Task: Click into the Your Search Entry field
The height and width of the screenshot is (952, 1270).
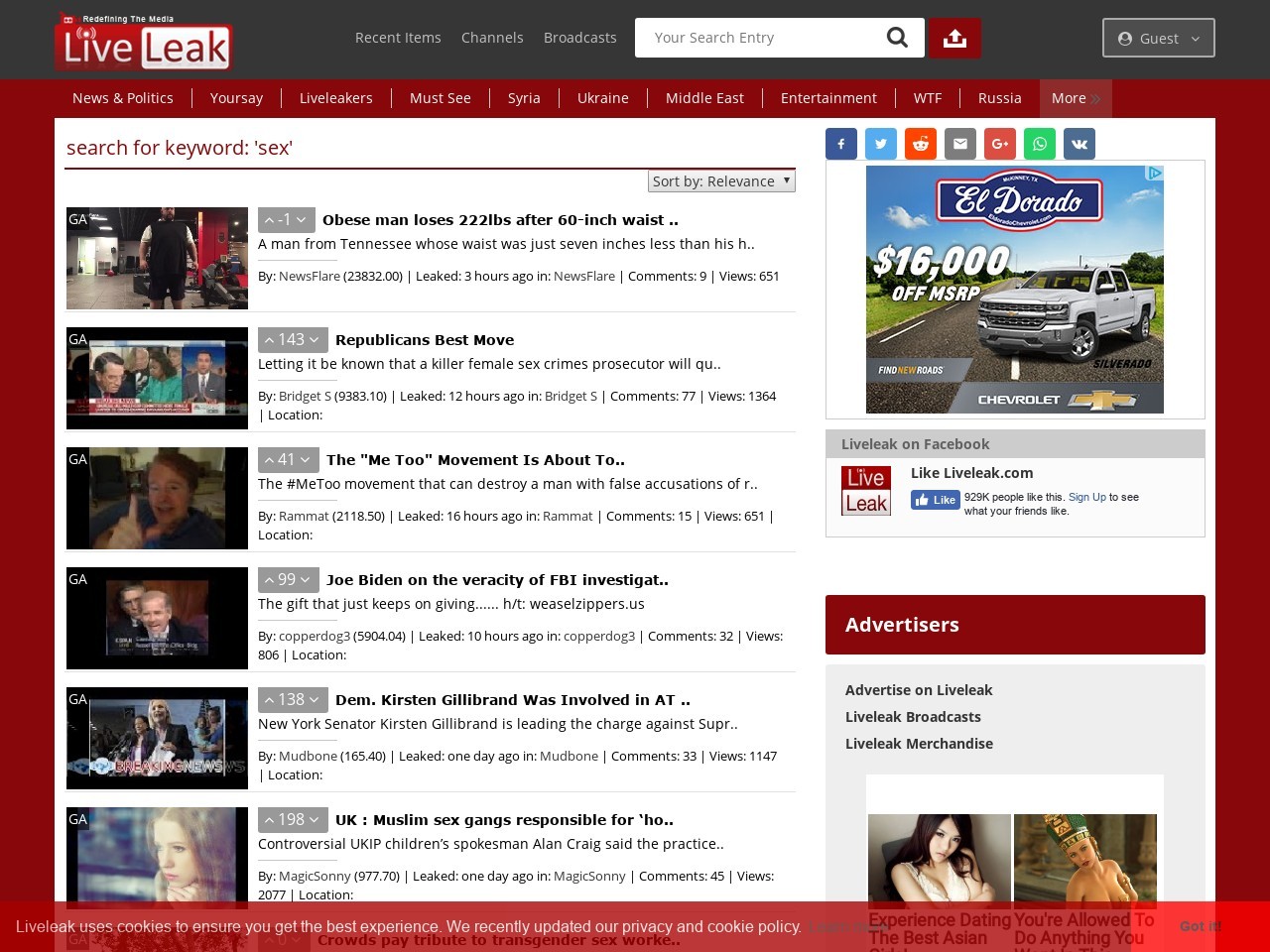Action: (x=759, y=38)
